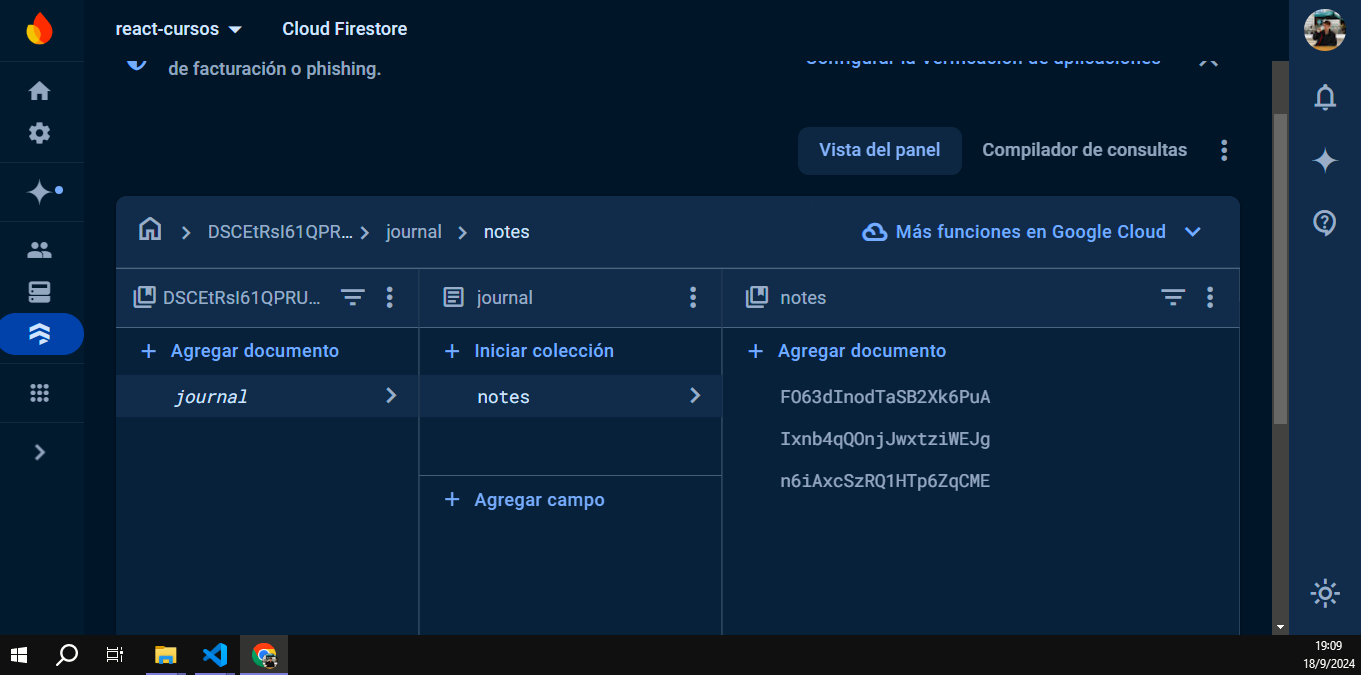Click the notes collection icon in header
This screenshot has height=675, width=1361.
tap(757, 297)
